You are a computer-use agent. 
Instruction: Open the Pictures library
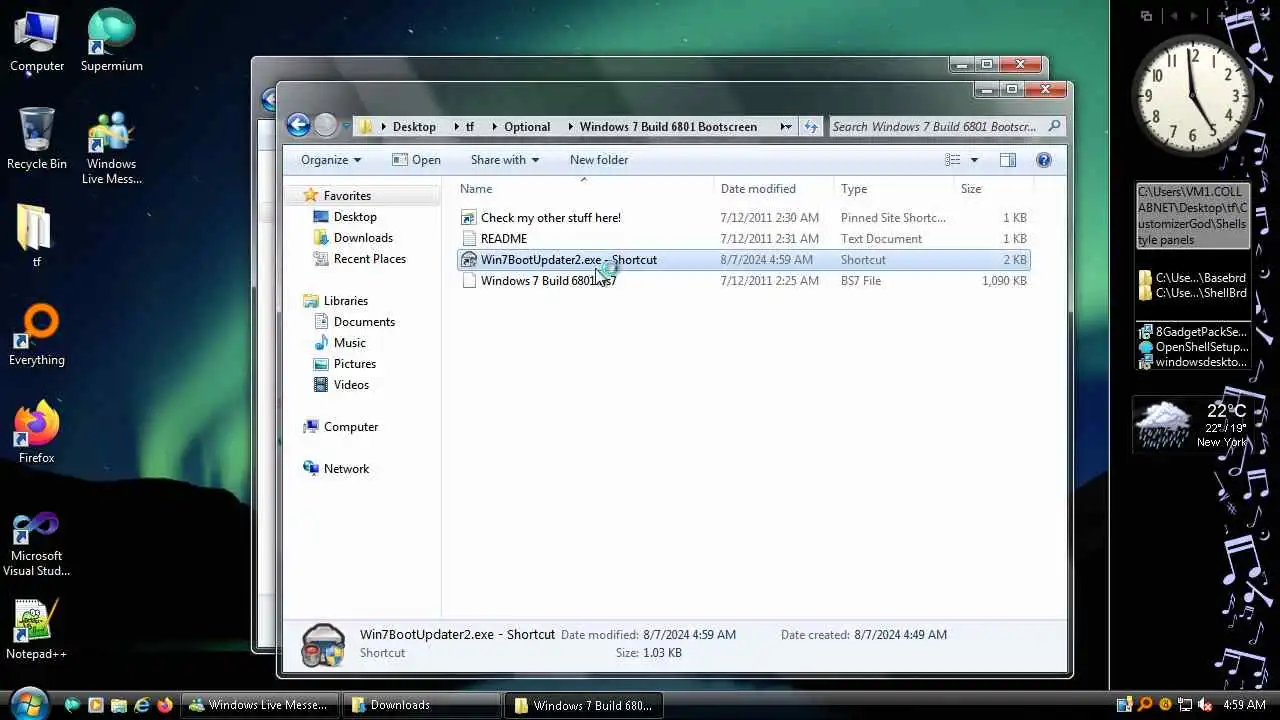click(x=355, y=364)
